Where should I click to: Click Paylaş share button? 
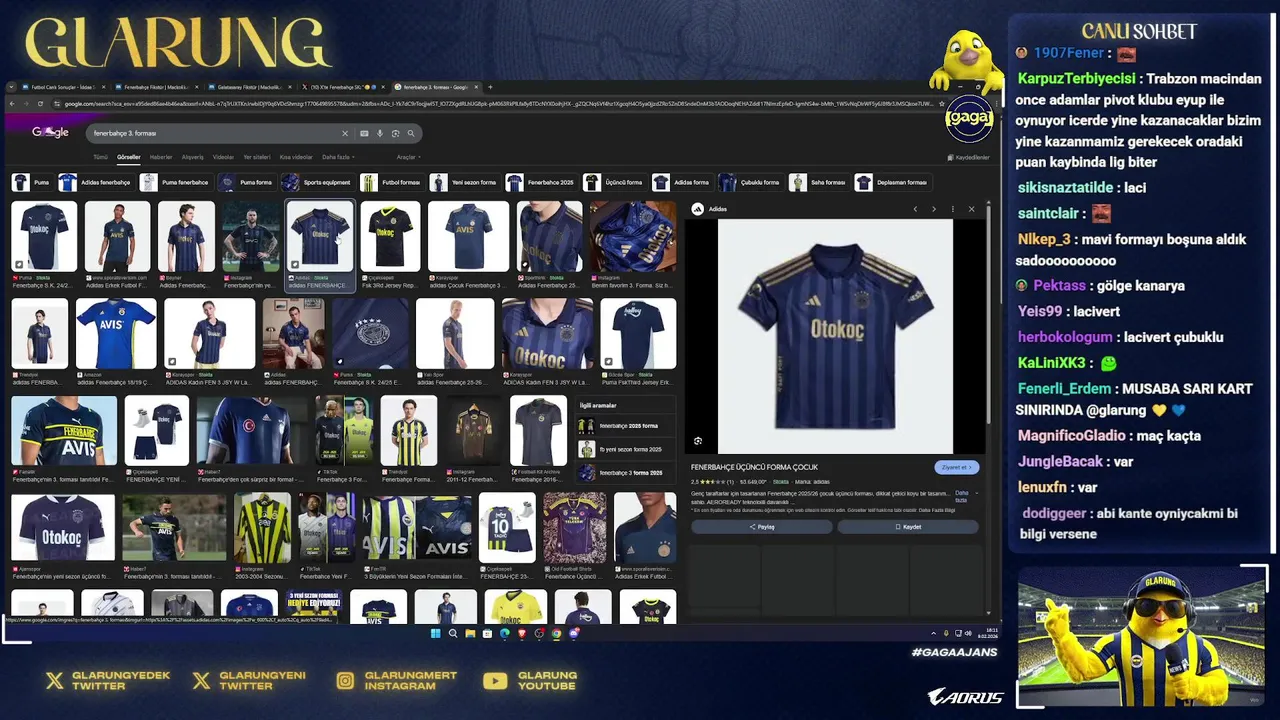tap(762, 527)
